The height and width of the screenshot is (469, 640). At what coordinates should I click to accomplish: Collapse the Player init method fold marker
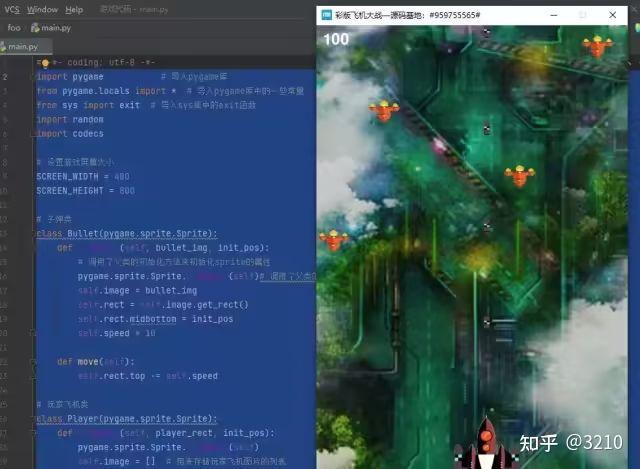(34, 433)
